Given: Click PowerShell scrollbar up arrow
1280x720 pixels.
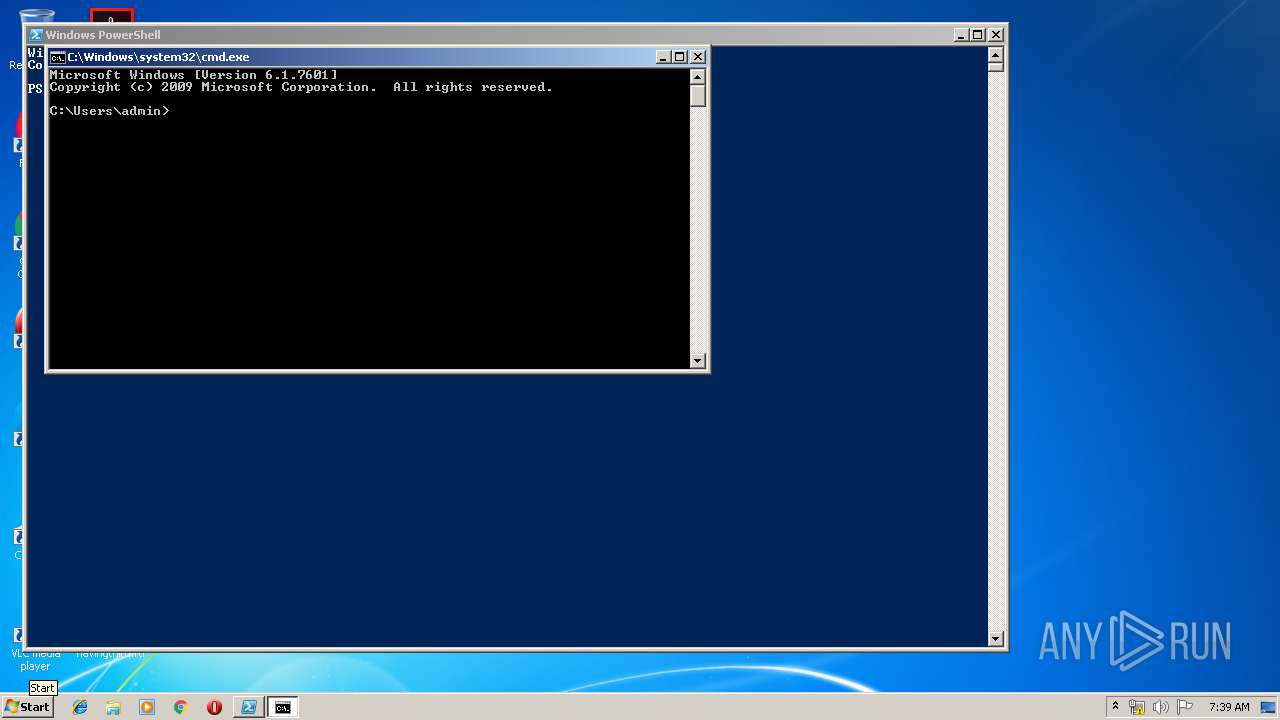Looking at the screenshot, I should [995, 54].
